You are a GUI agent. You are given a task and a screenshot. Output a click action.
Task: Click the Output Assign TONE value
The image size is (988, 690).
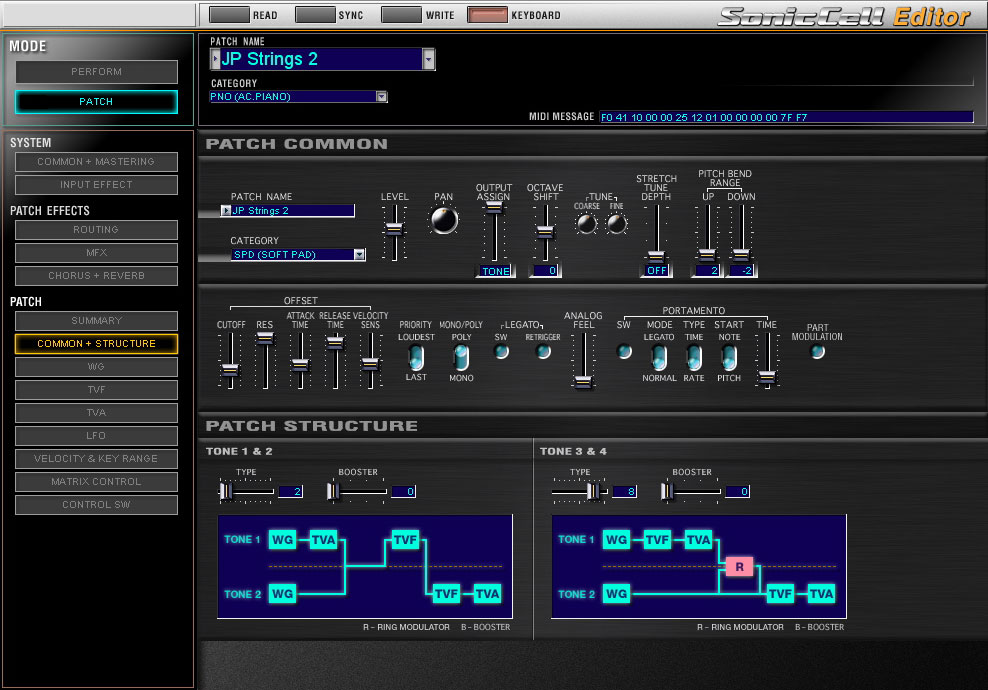point(495,271)
